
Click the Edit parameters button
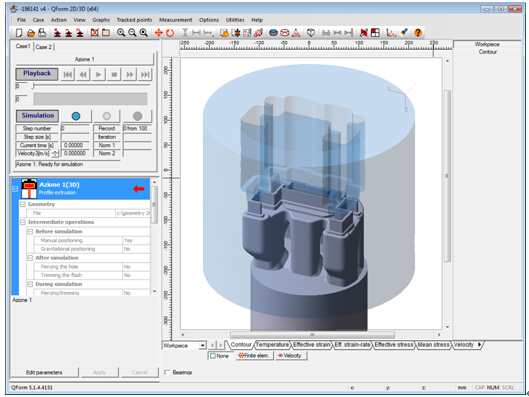click(x=44, y=372)
